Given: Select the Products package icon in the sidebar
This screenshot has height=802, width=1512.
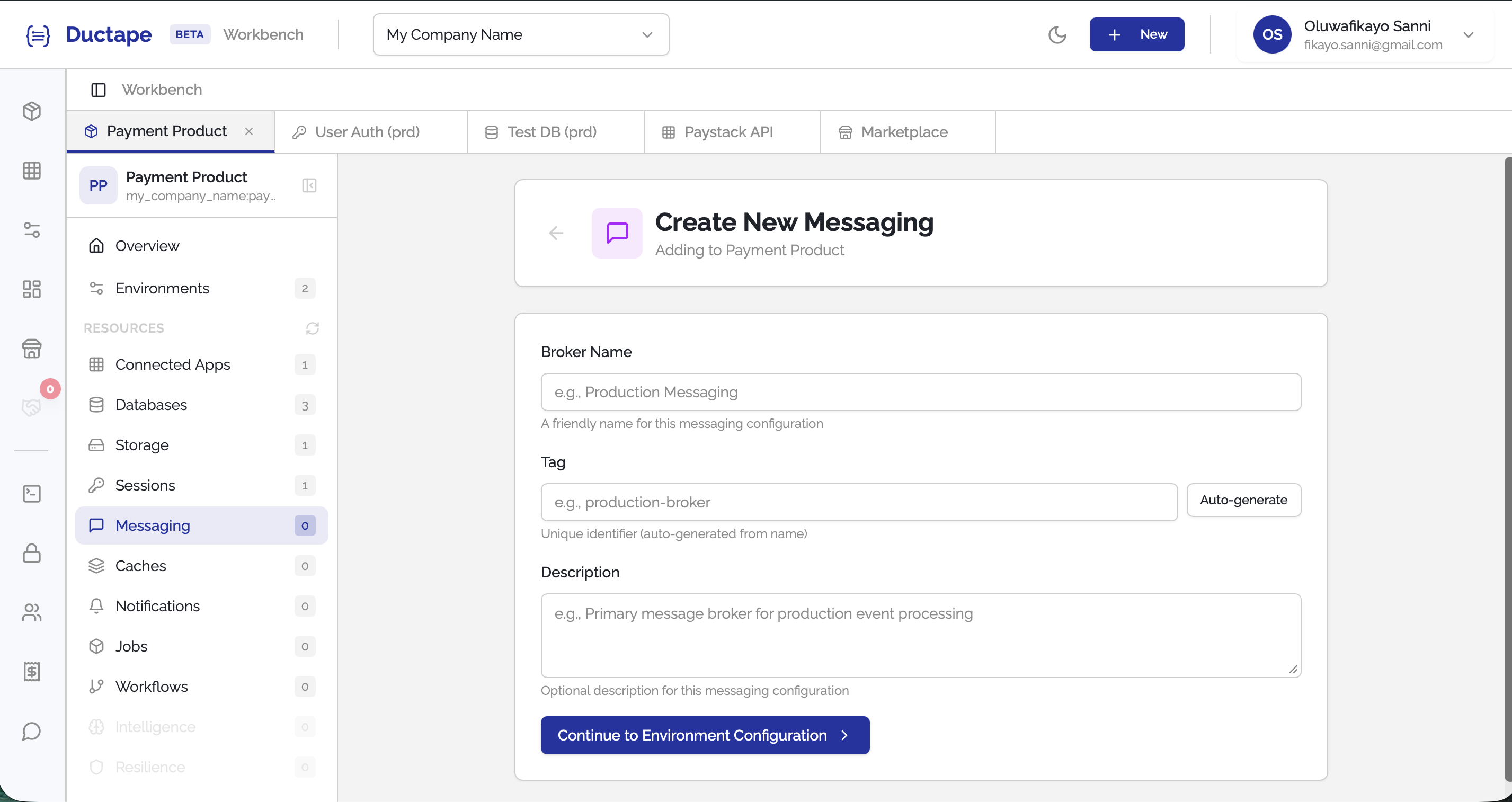Looking at the screenshot, I should click(x=32, y=111).
